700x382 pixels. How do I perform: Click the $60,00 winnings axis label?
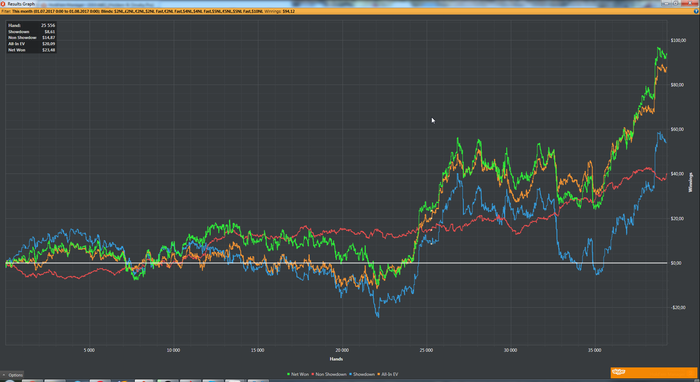pyautogui.click(x=677, y=129)
